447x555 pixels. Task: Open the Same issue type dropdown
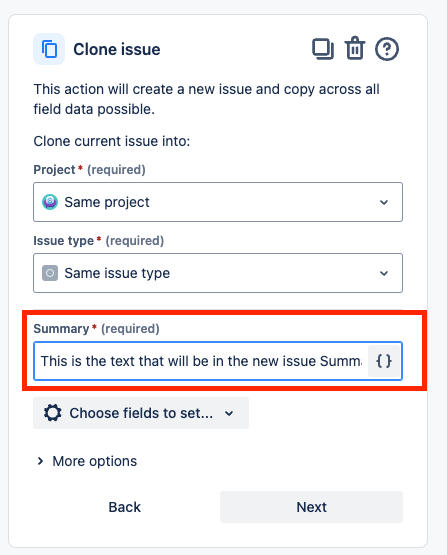pos(218,273)
